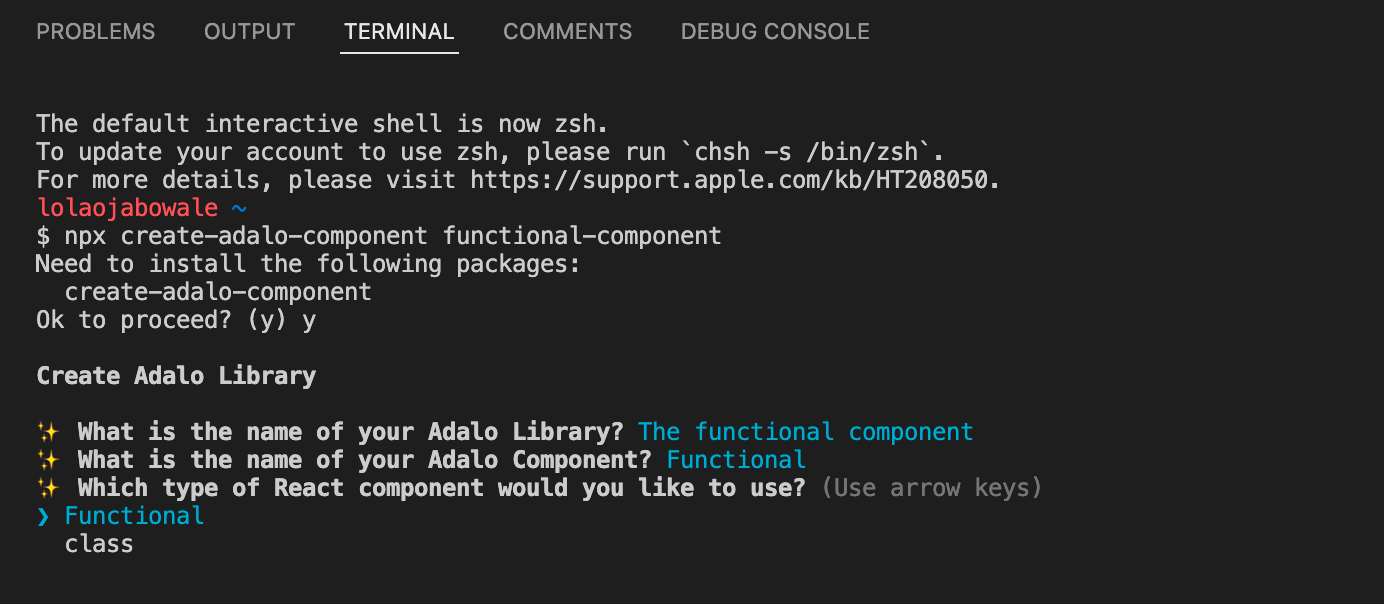Click sparkle icon beside Adalo Component question
This screenshot has height=604, width=1384.
click(47, 460)
